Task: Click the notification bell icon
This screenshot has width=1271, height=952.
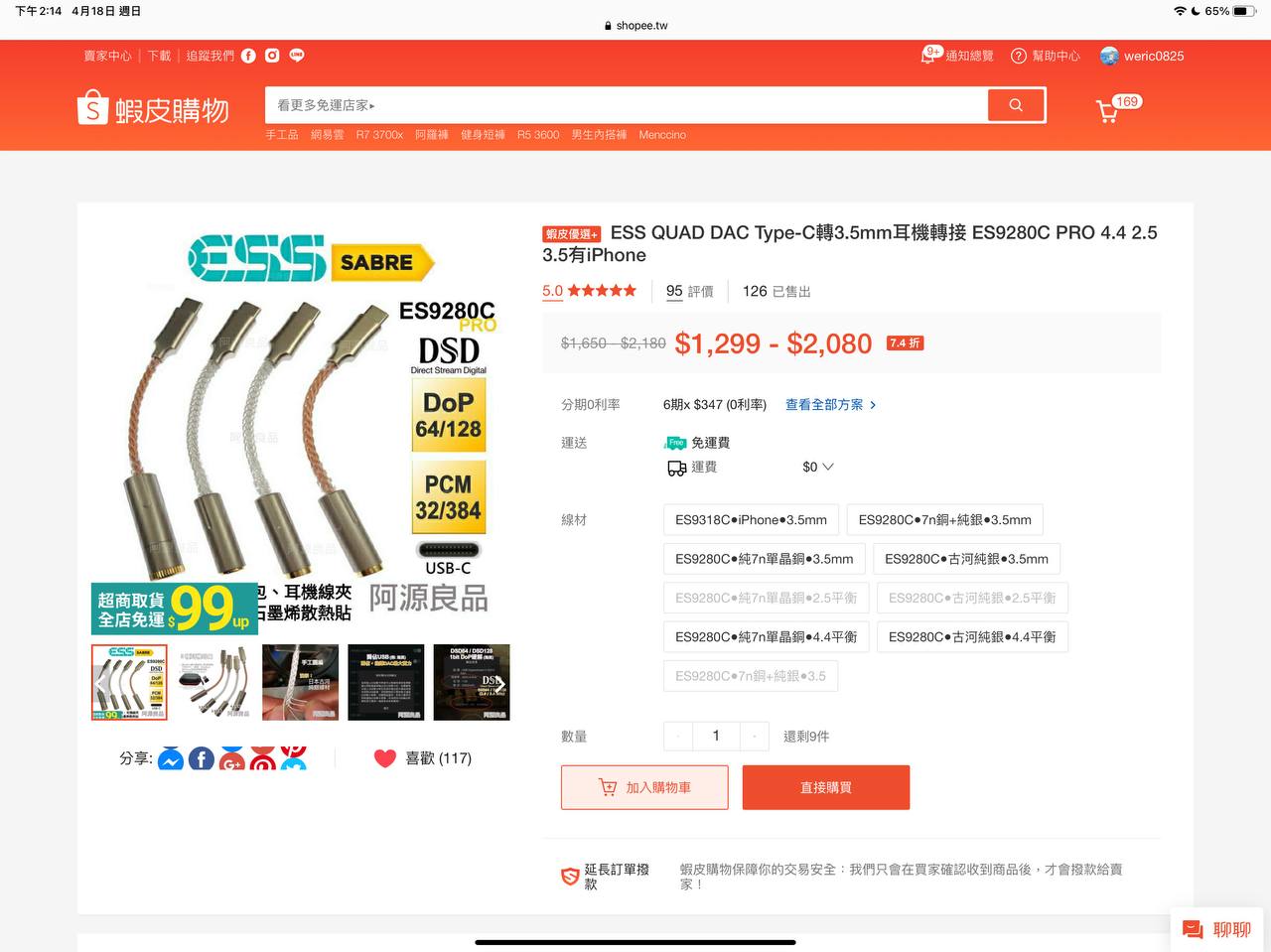Action: (x=928, y=56)
